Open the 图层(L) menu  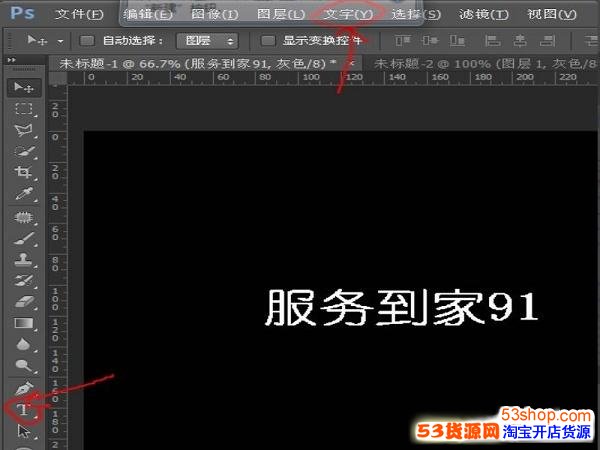(281, 15)
